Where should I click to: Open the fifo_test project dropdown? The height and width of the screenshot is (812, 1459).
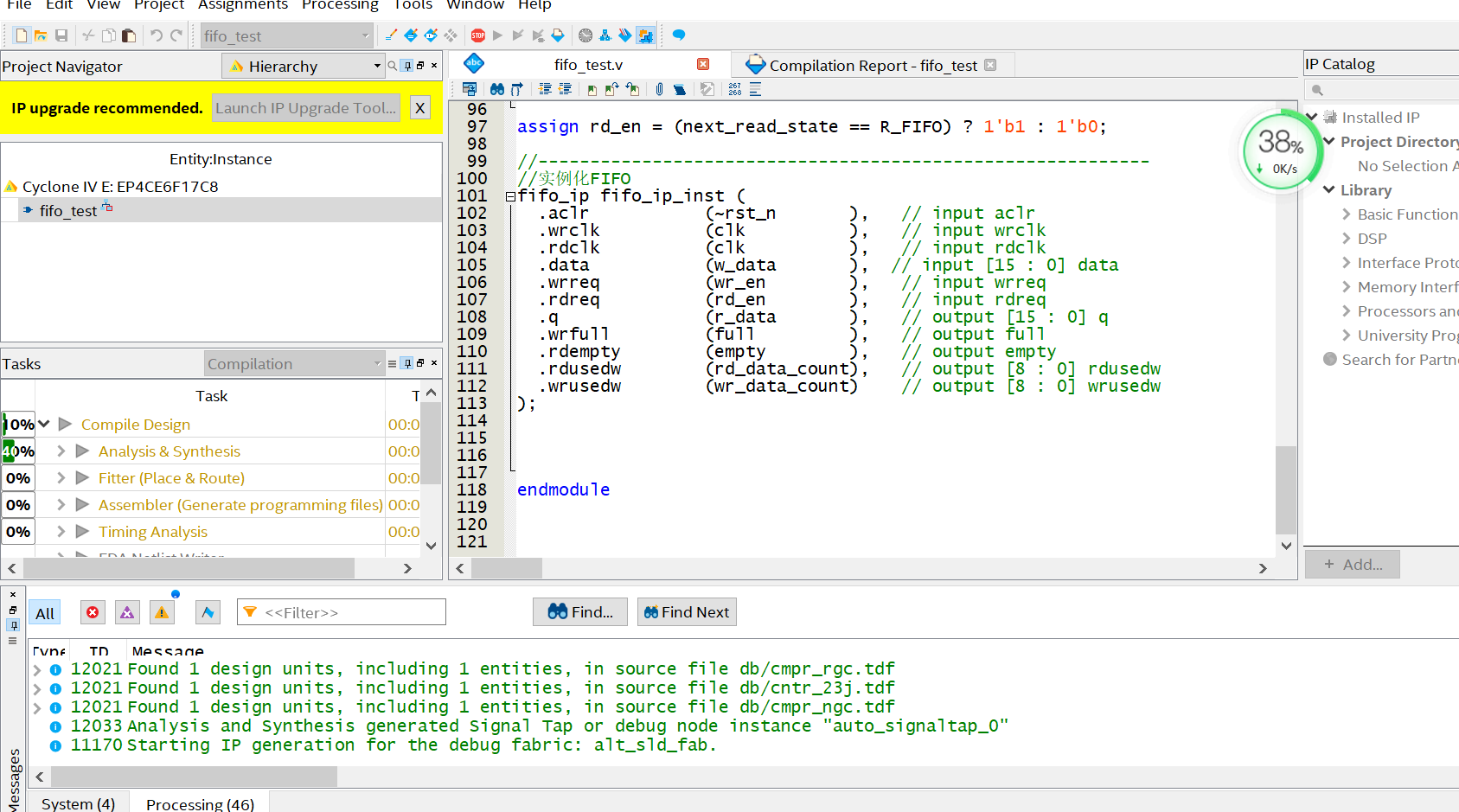click(286, 35)
